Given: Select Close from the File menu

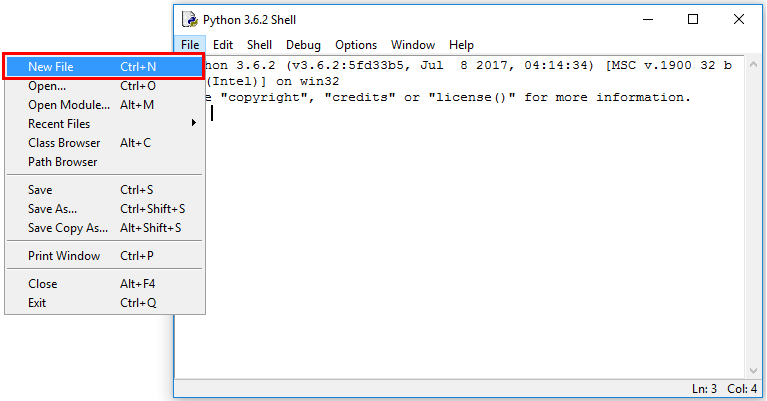Looking at the screenshot, I should tap(43, 284).
